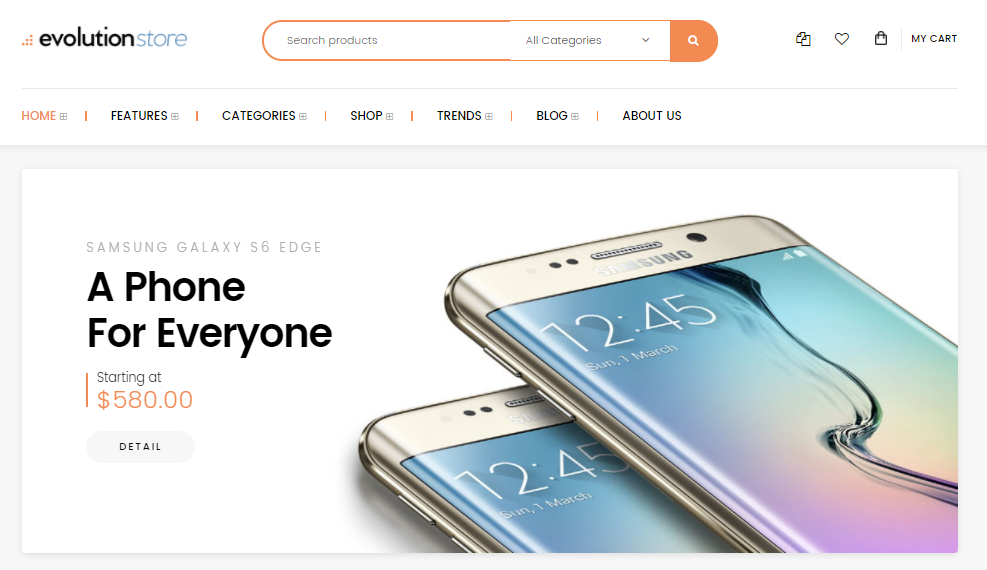Click the evolution store logo
This screenshot has width=987, height=570.
[x=104, y=38]
